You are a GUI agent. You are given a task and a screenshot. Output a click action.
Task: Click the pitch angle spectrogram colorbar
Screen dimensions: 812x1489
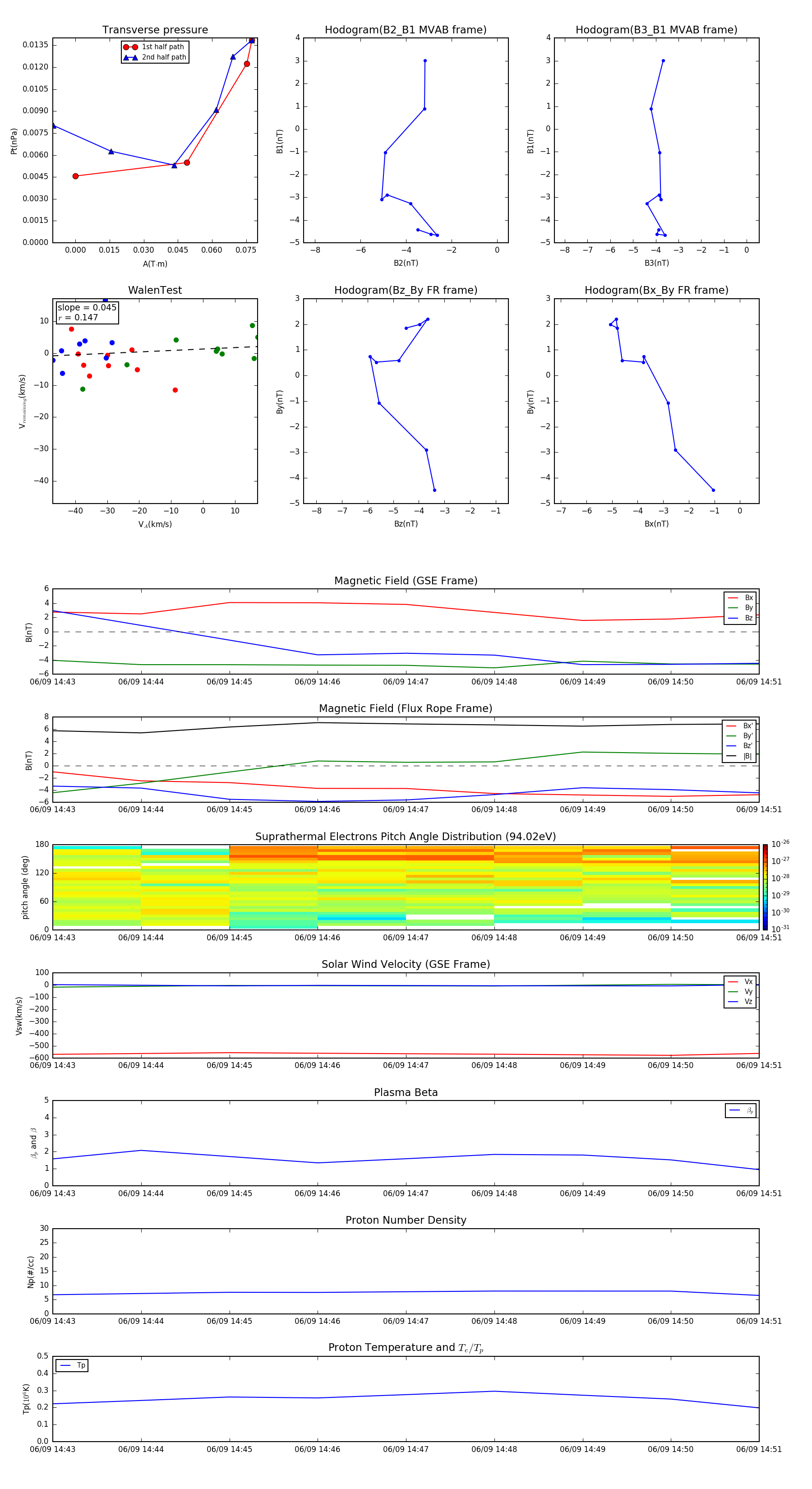(x=765, y=887)
